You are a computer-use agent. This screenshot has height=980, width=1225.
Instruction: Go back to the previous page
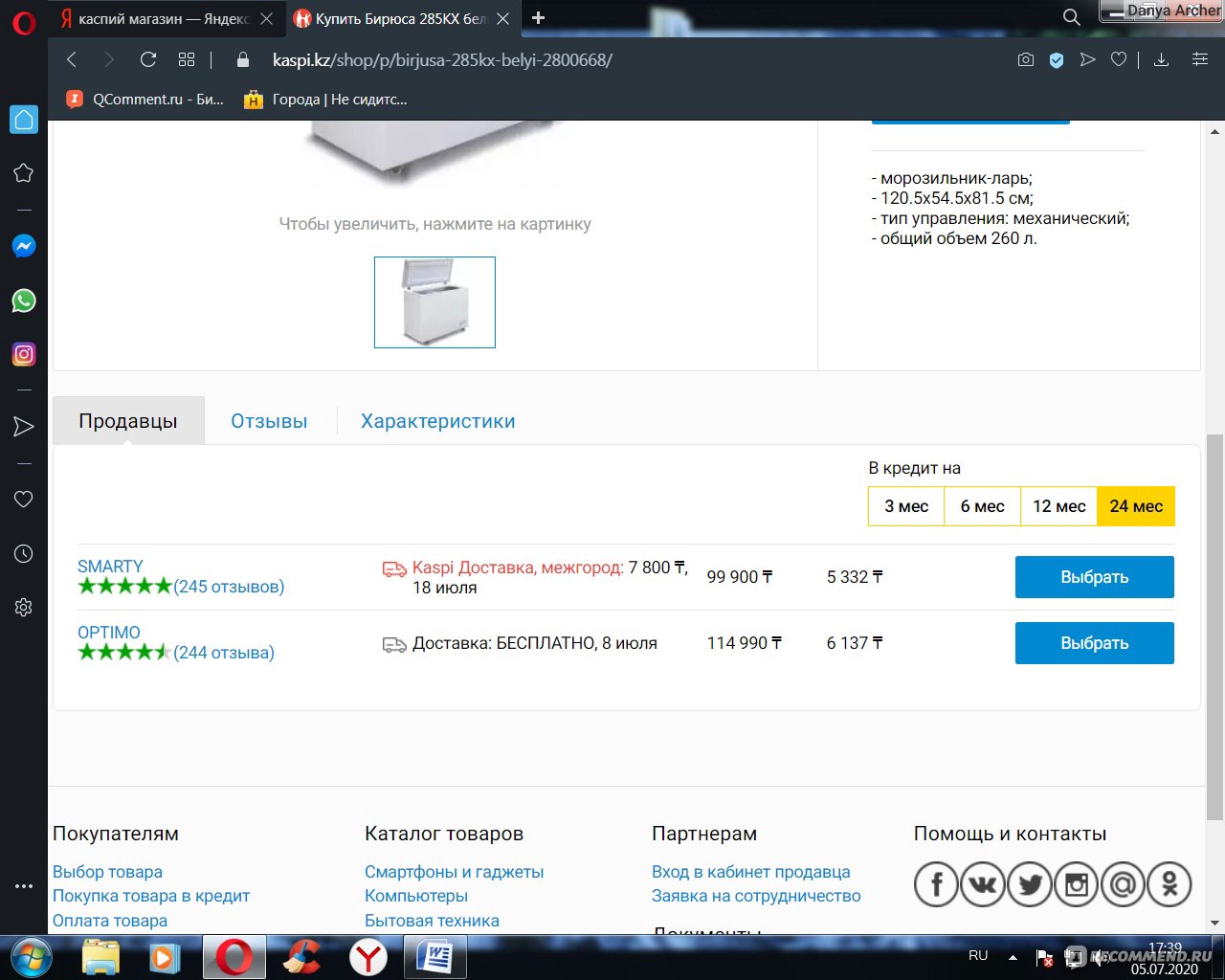point(72,59)
